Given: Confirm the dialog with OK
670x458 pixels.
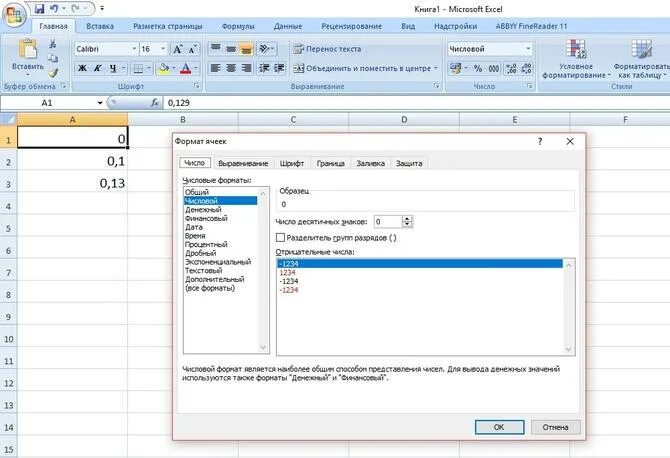Looking at the screenshot, I should point(499,427).
